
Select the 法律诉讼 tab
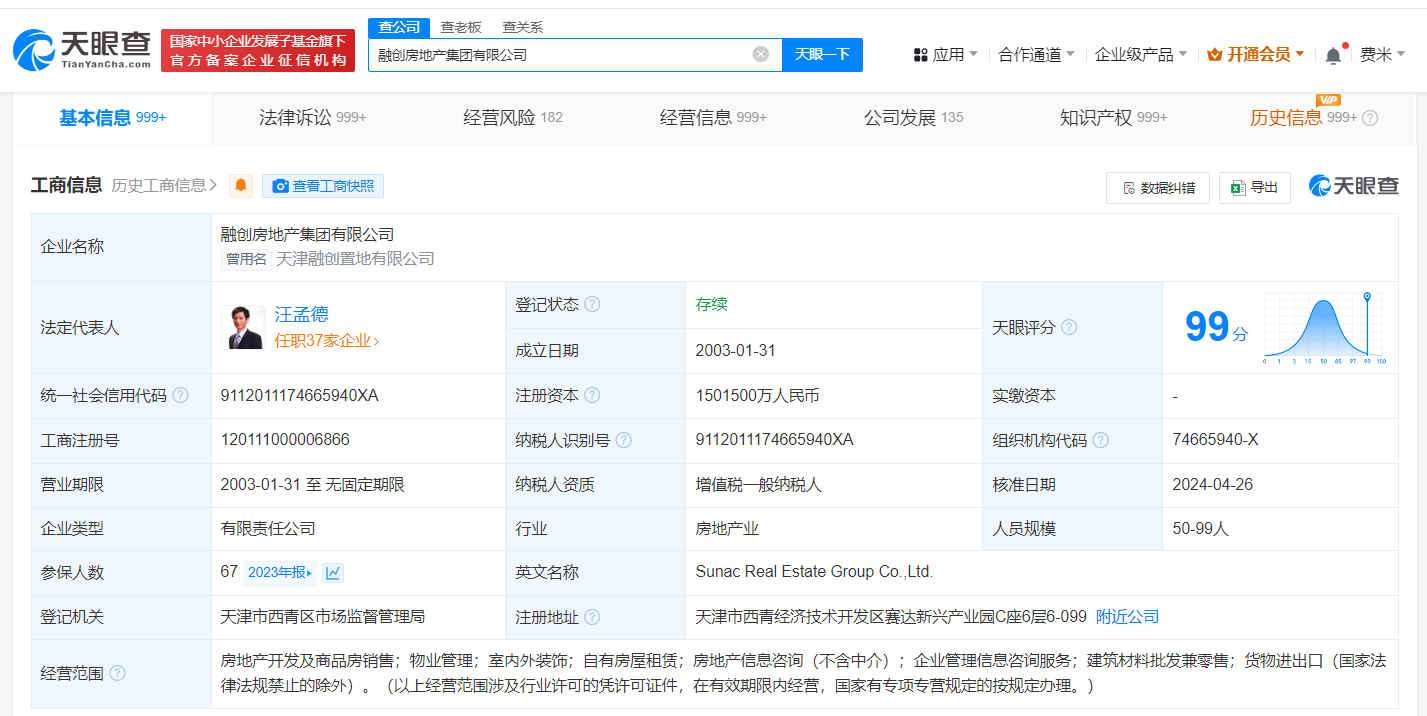[x=312, y=118]
